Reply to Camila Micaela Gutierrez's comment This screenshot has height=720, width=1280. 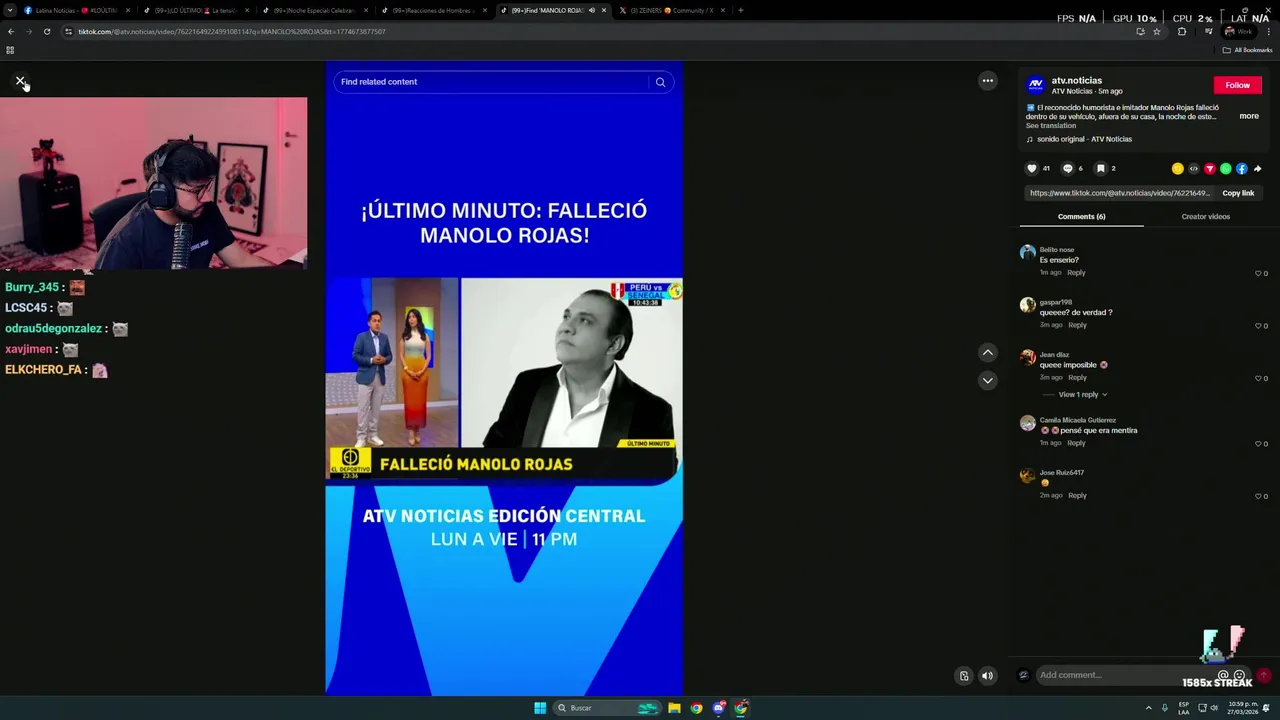coord(1076,443)
